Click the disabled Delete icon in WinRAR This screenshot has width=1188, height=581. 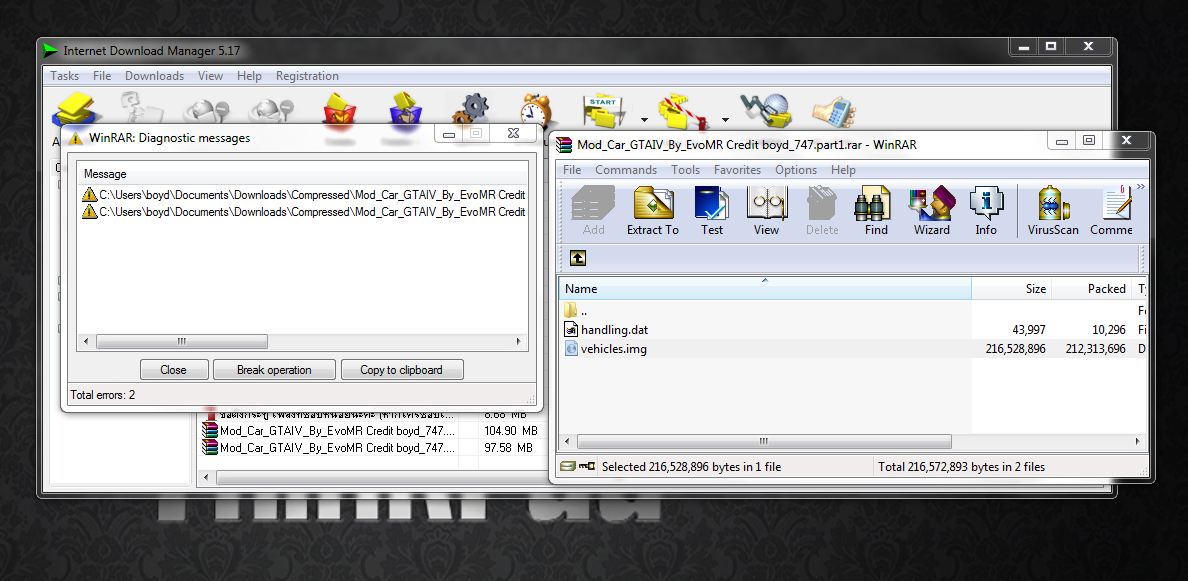822,211
